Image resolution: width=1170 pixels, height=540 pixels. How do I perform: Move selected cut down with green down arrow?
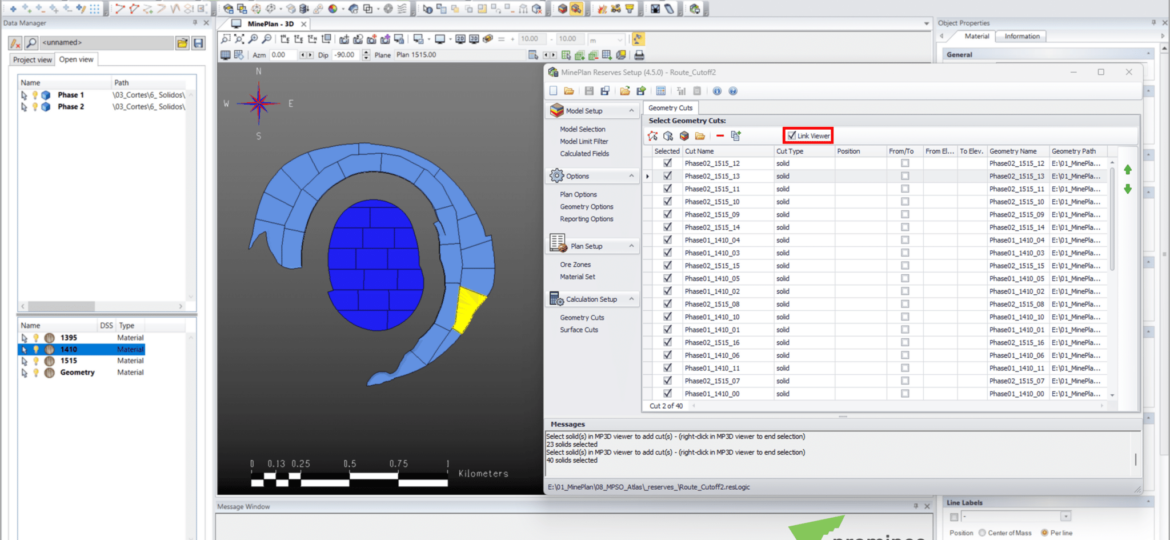coord(1127,189)
